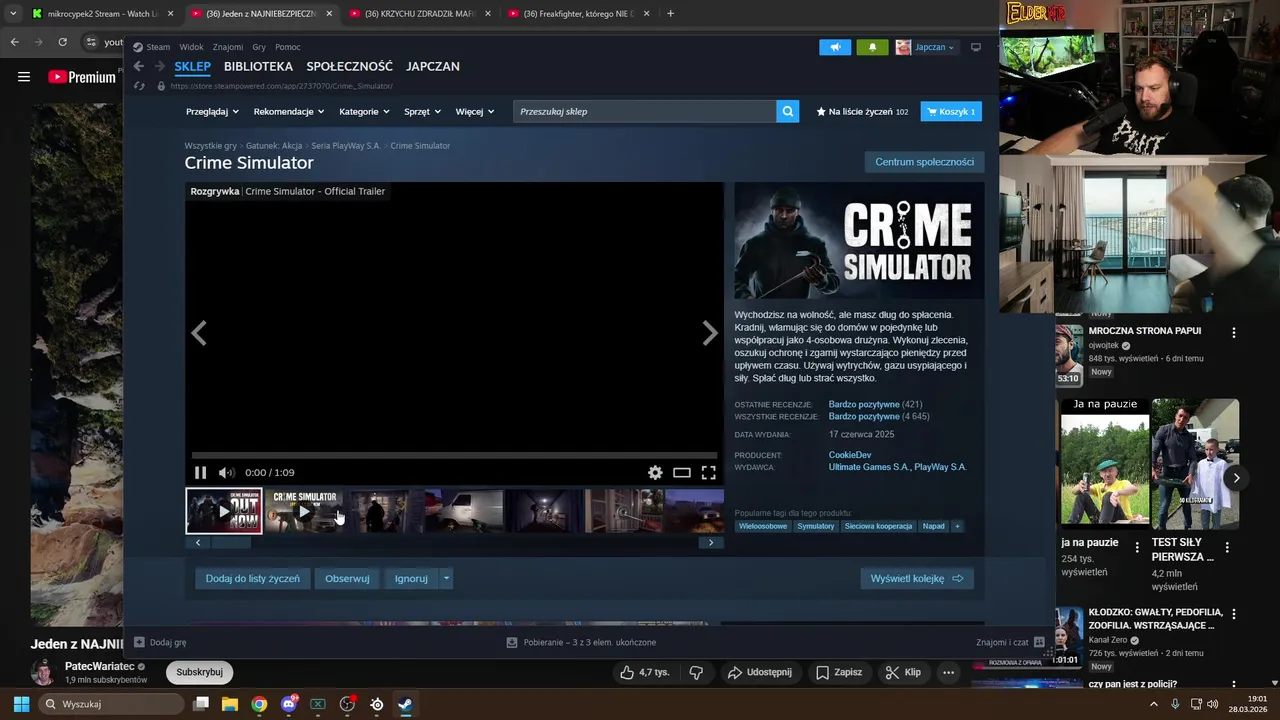
Task: Open File Explorer in the taskbar
Action: [x=230, y=704]
